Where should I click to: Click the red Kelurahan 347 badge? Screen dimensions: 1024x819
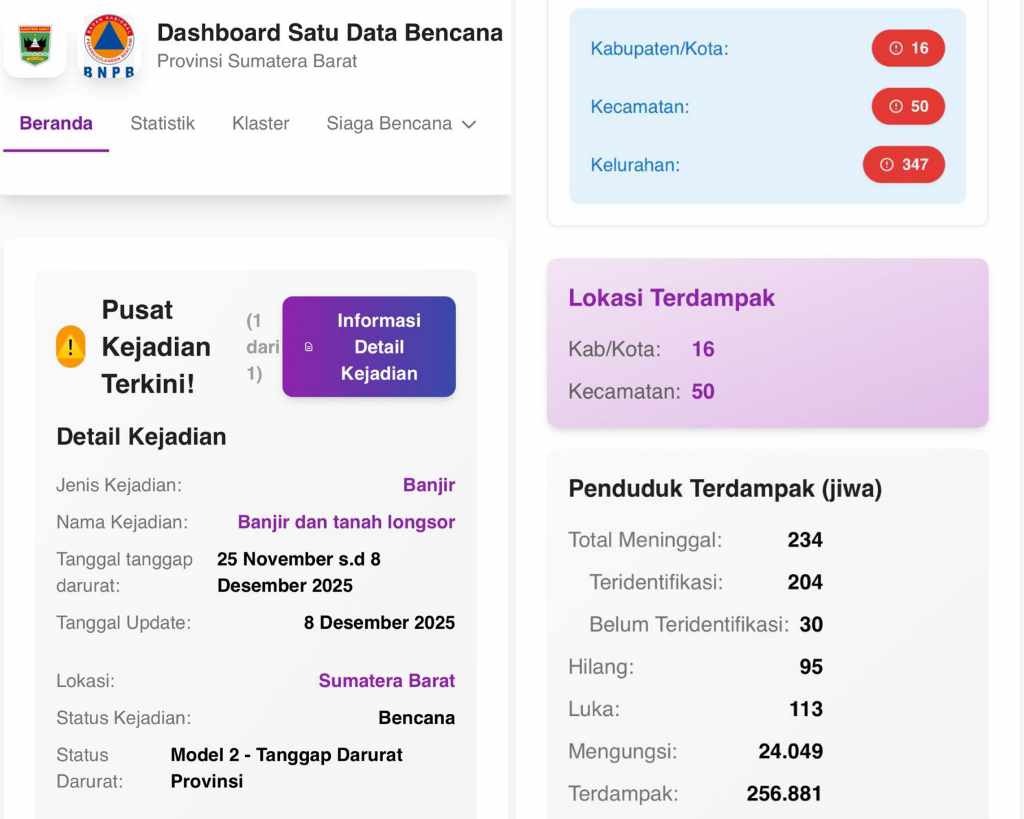point(903,164)
